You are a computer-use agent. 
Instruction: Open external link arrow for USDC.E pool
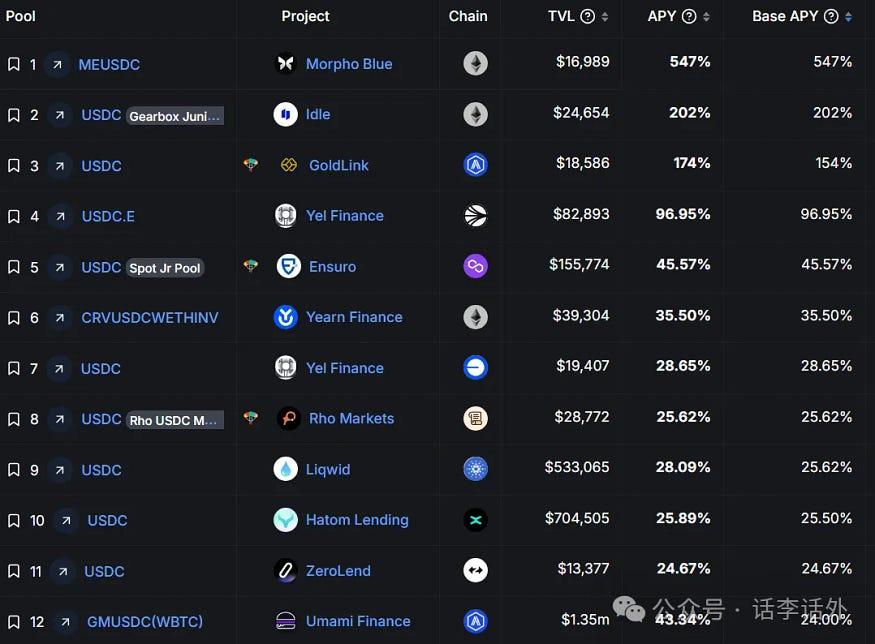click(x=60, y=216)
